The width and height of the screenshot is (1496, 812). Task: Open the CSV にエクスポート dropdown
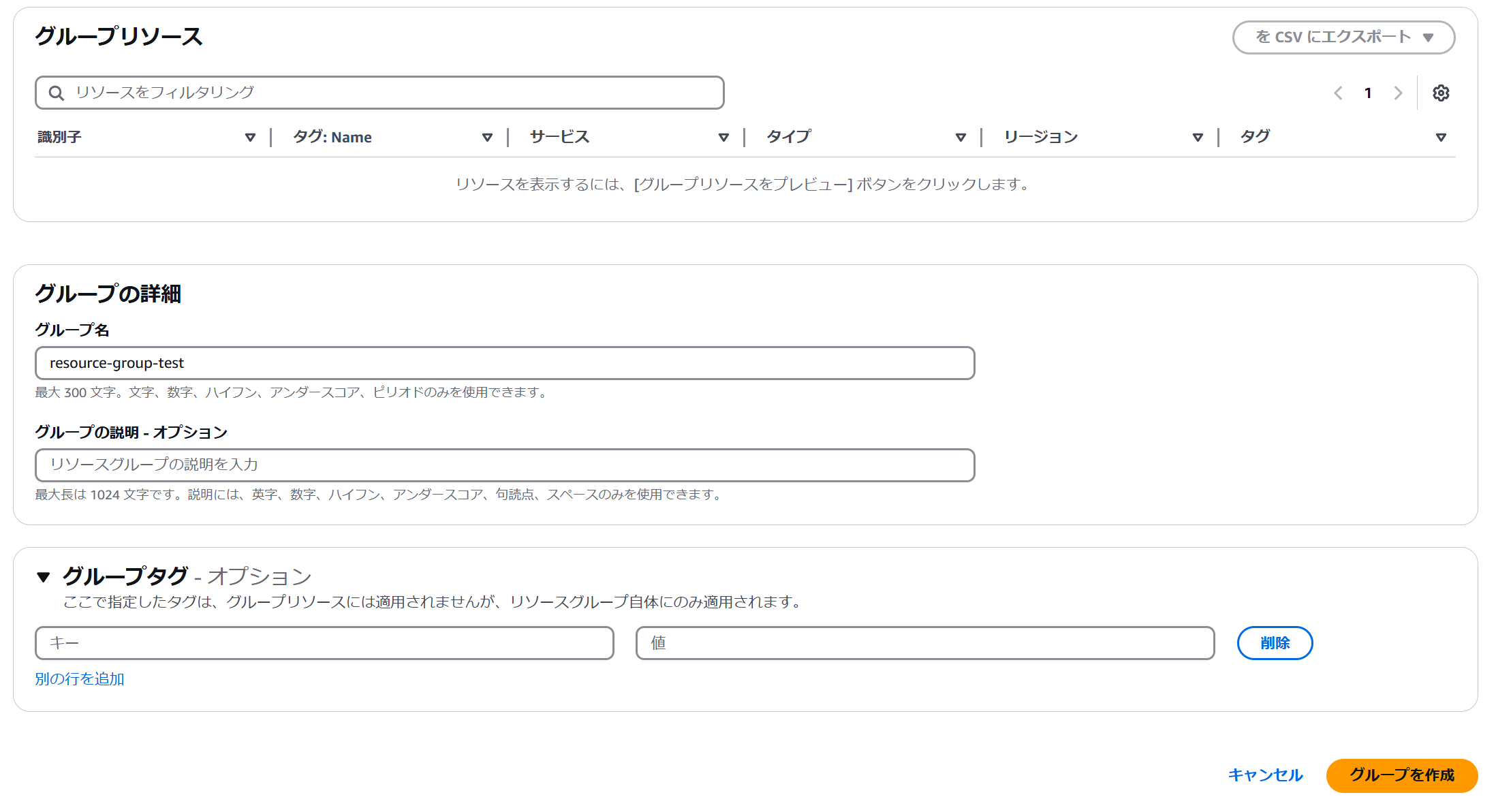pos(1343,37)
